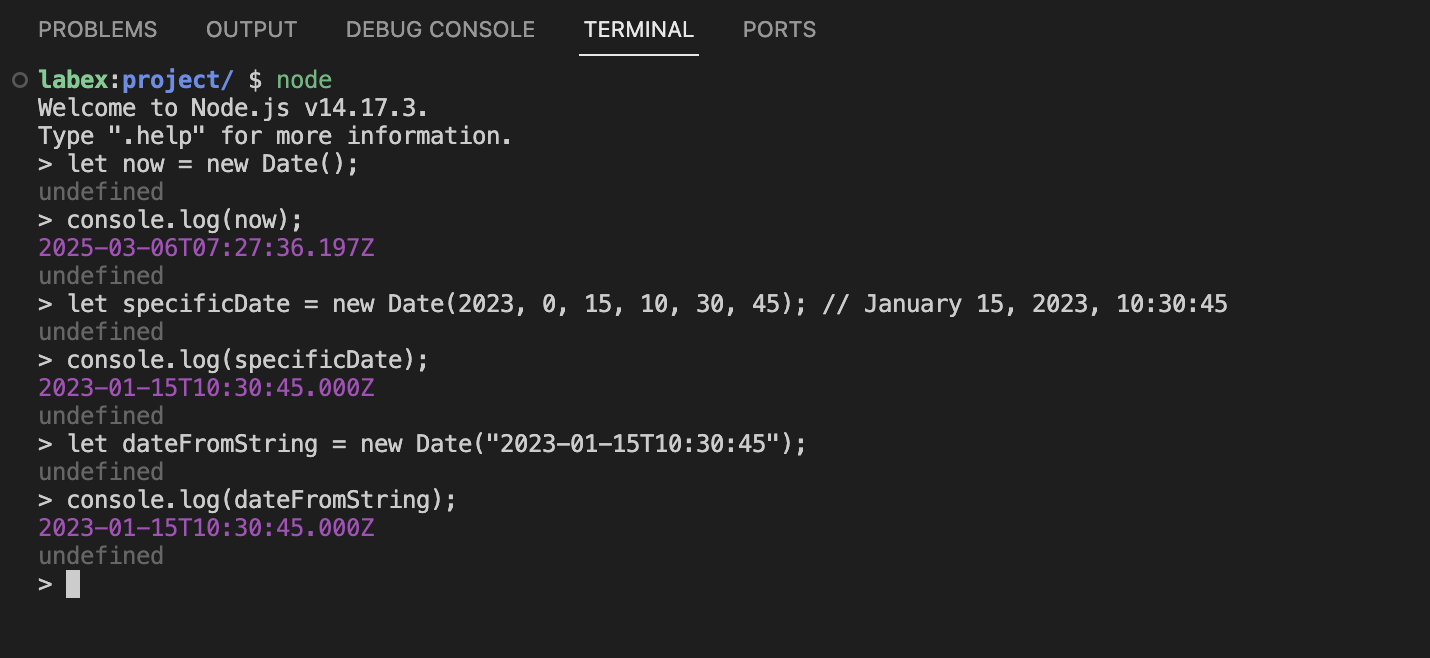The height and width of the screenshot is (658, 1430).
Task: Click the green node command text
Action: (304, 79)
